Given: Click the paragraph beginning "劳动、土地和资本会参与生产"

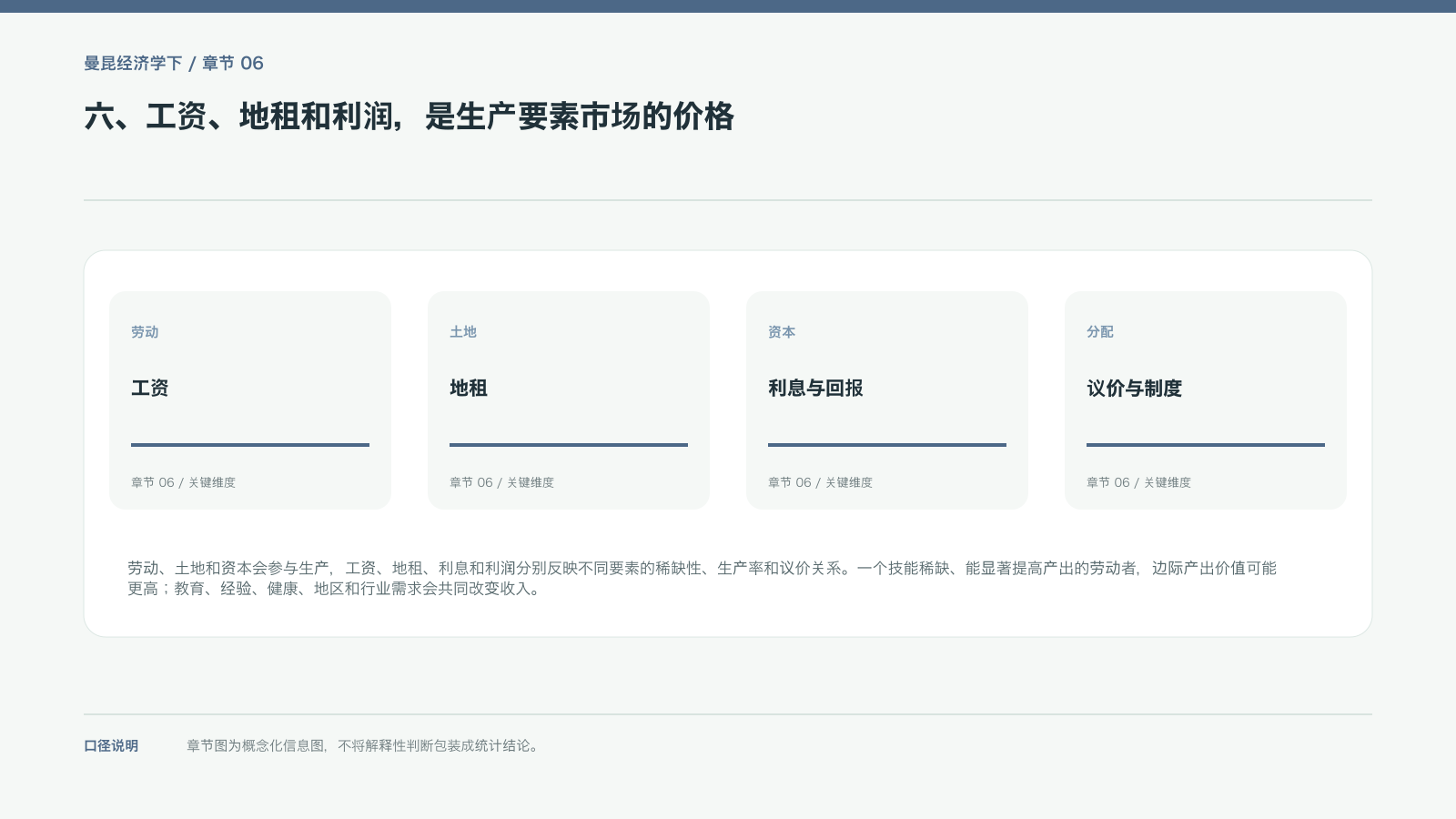Looking at the screenshot, I should [x=702, y=578].
